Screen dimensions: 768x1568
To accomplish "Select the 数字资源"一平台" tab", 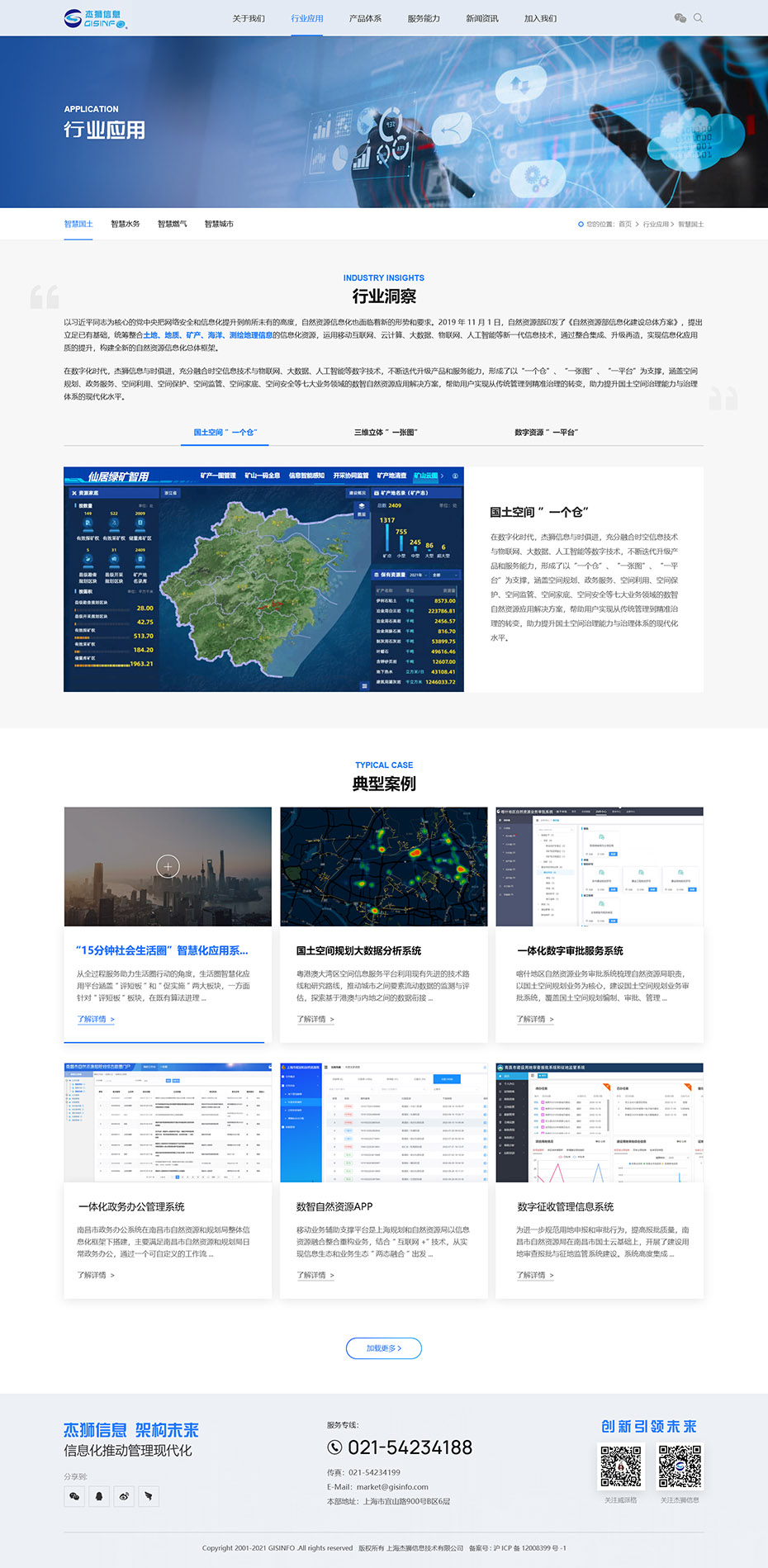I will (546, 432).
